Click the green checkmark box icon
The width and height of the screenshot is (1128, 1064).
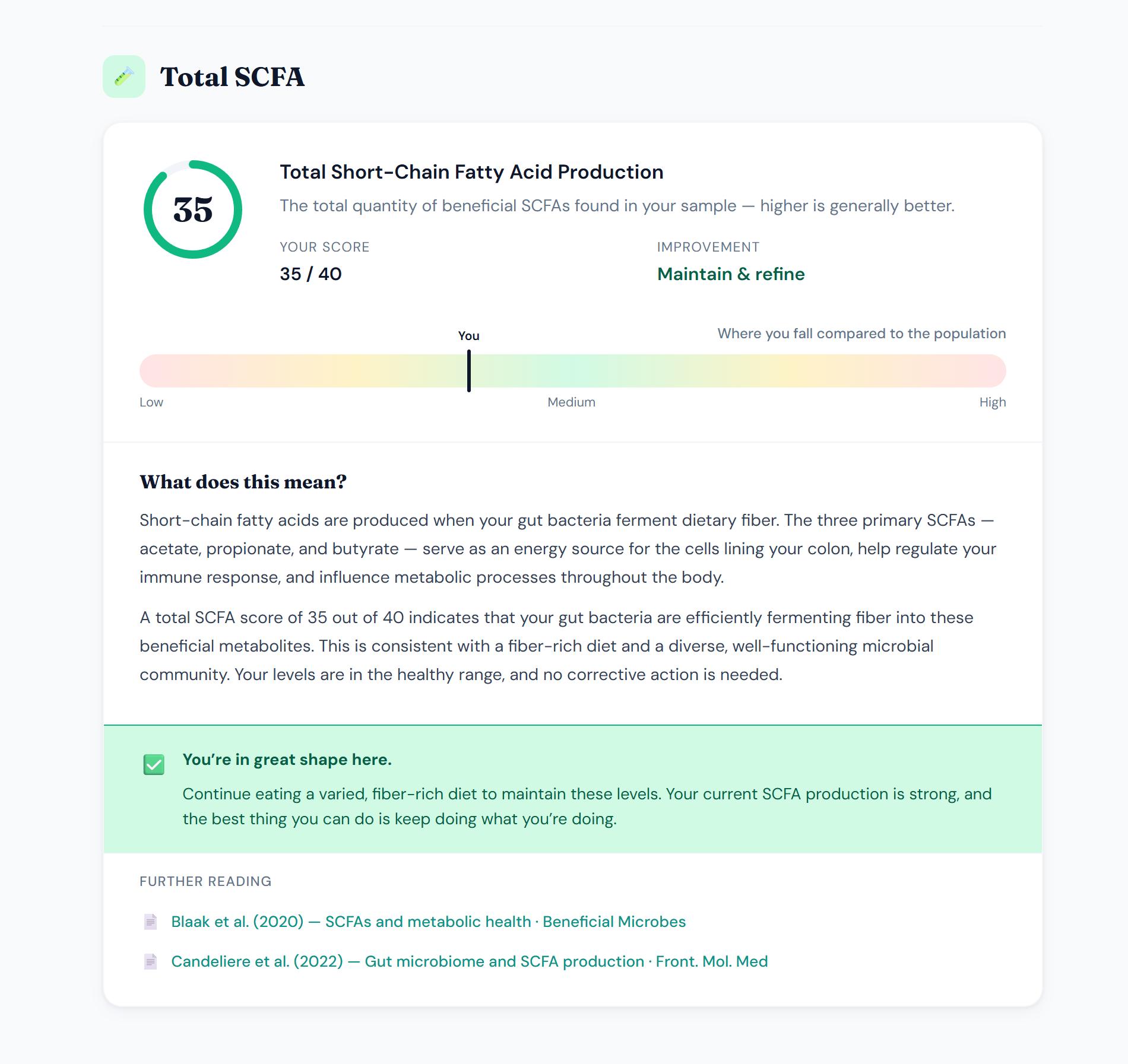[x=154, y=764]
